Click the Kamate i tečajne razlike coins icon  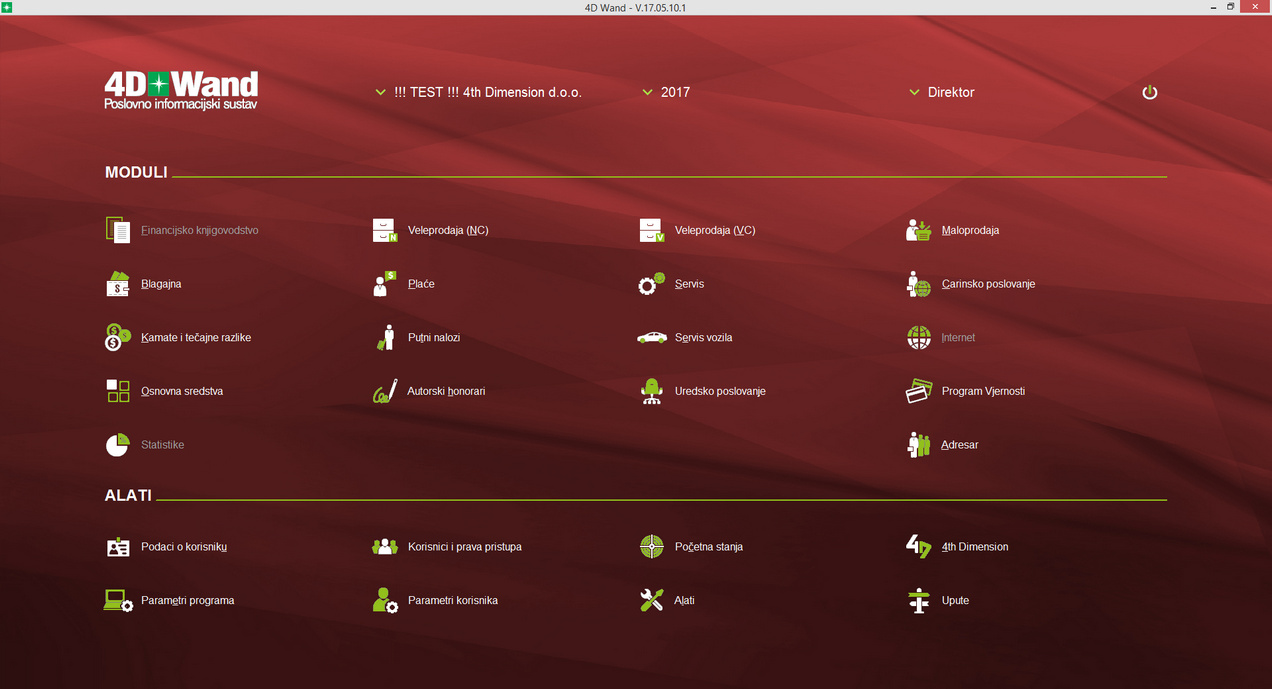(118, 337)
